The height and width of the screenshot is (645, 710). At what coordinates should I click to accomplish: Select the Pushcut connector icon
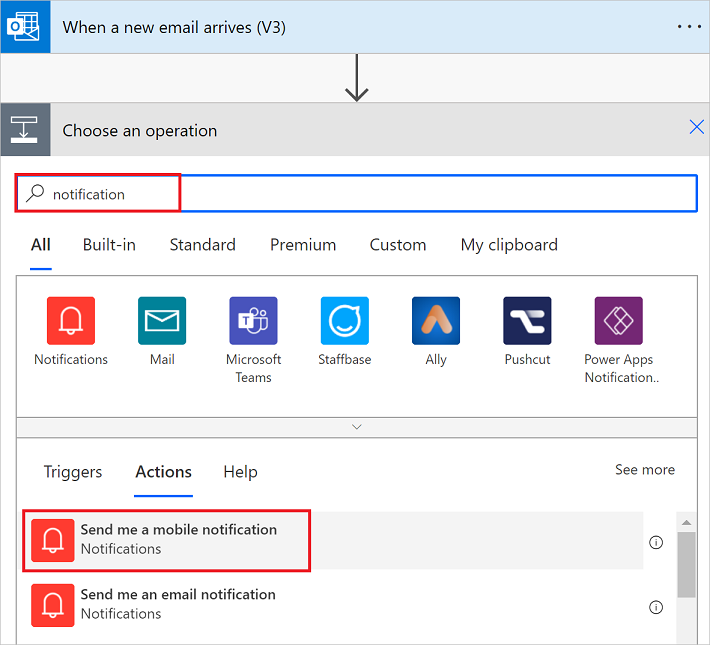click(527, 321)
